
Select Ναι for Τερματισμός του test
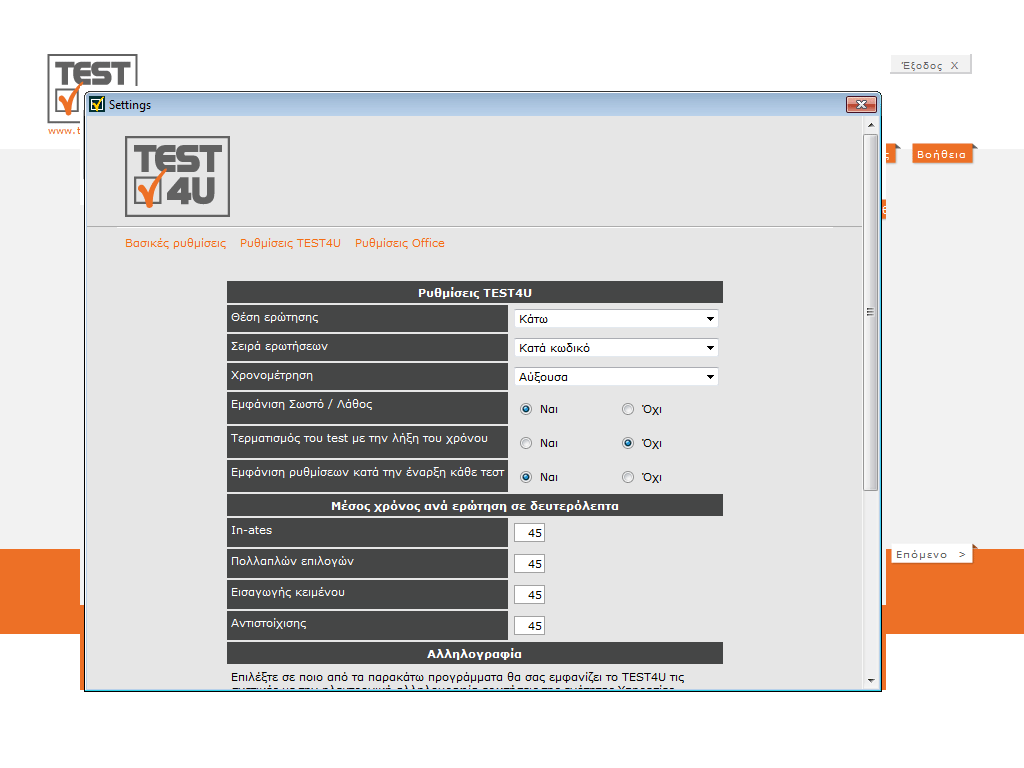(x=526, y=443)
